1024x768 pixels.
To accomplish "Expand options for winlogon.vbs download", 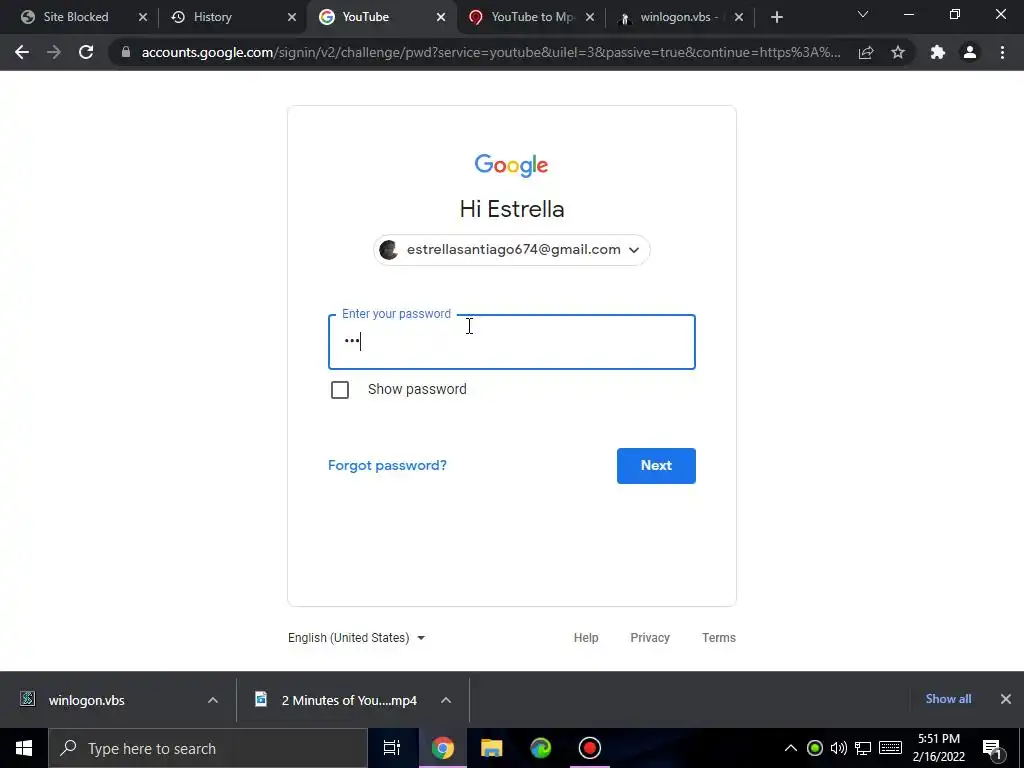I will [x=213, y=700].
